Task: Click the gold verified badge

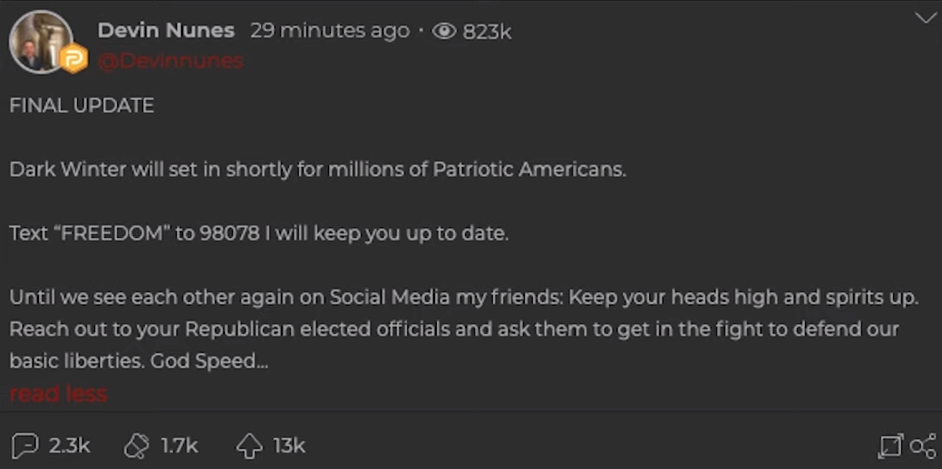Action: [74, 60]
